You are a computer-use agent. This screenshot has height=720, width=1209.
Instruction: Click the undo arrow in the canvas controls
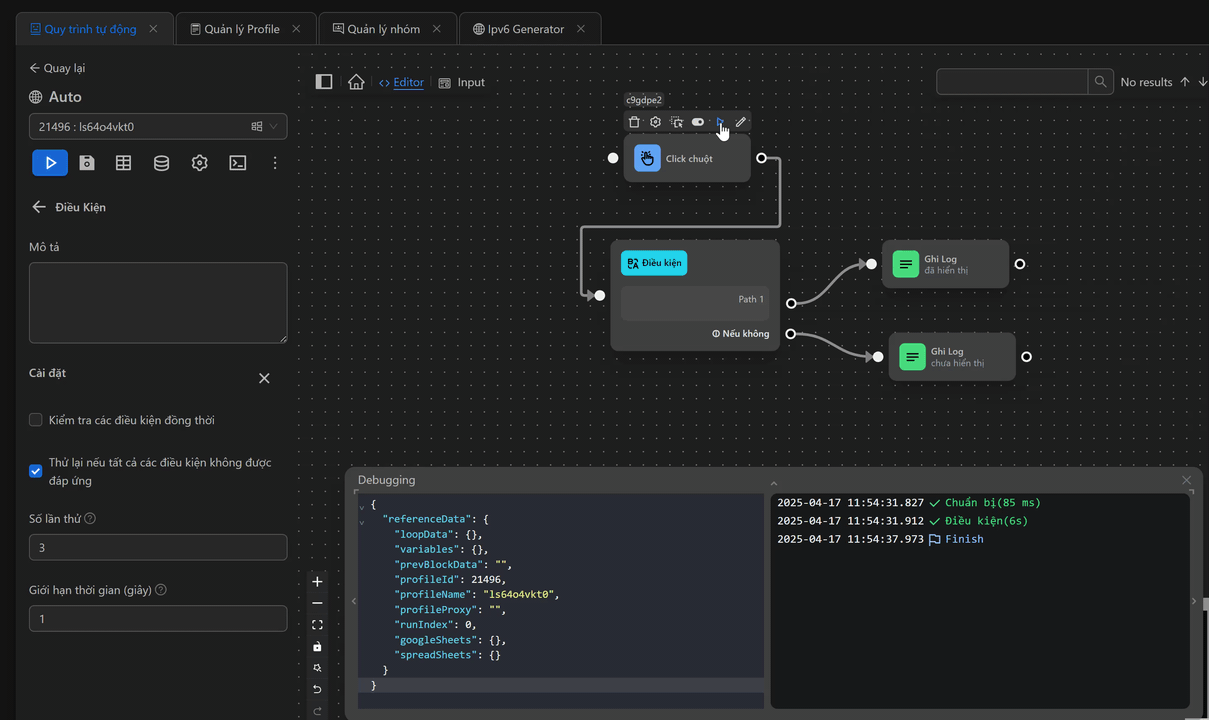click(317, 689)
